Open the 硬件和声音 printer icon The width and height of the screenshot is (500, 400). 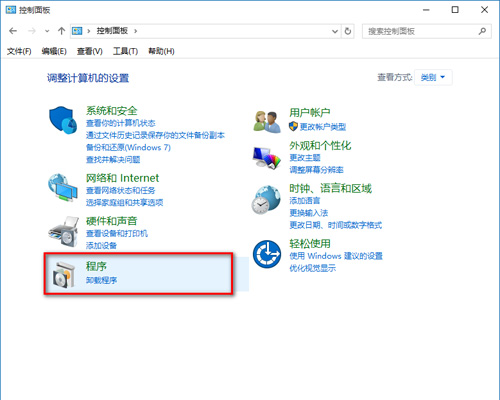click(64, 231)
